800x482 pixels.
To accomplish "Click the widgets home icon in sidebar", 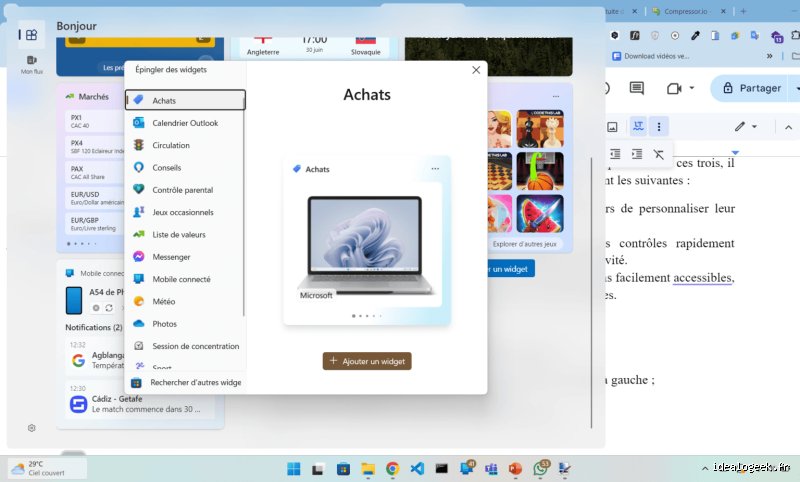I will point(32,35).
